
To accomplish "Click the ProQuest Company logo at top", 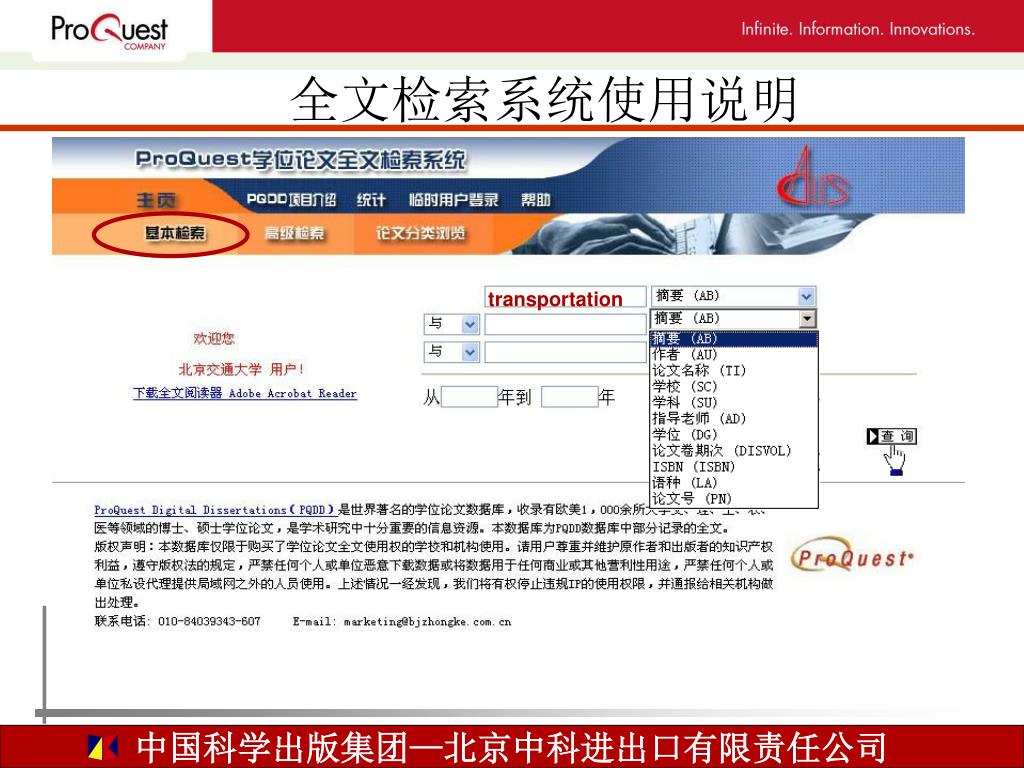I will 109,30.
